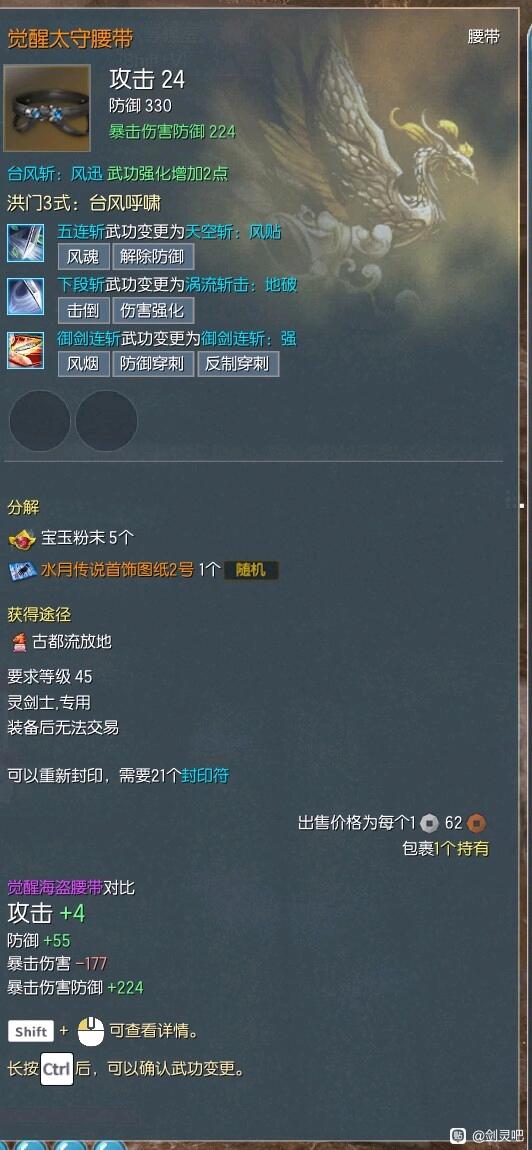The width and height of the screenshot is (532, 1150).
Task: Click the 五连斩 skill icon
Action: pos(26,243)
